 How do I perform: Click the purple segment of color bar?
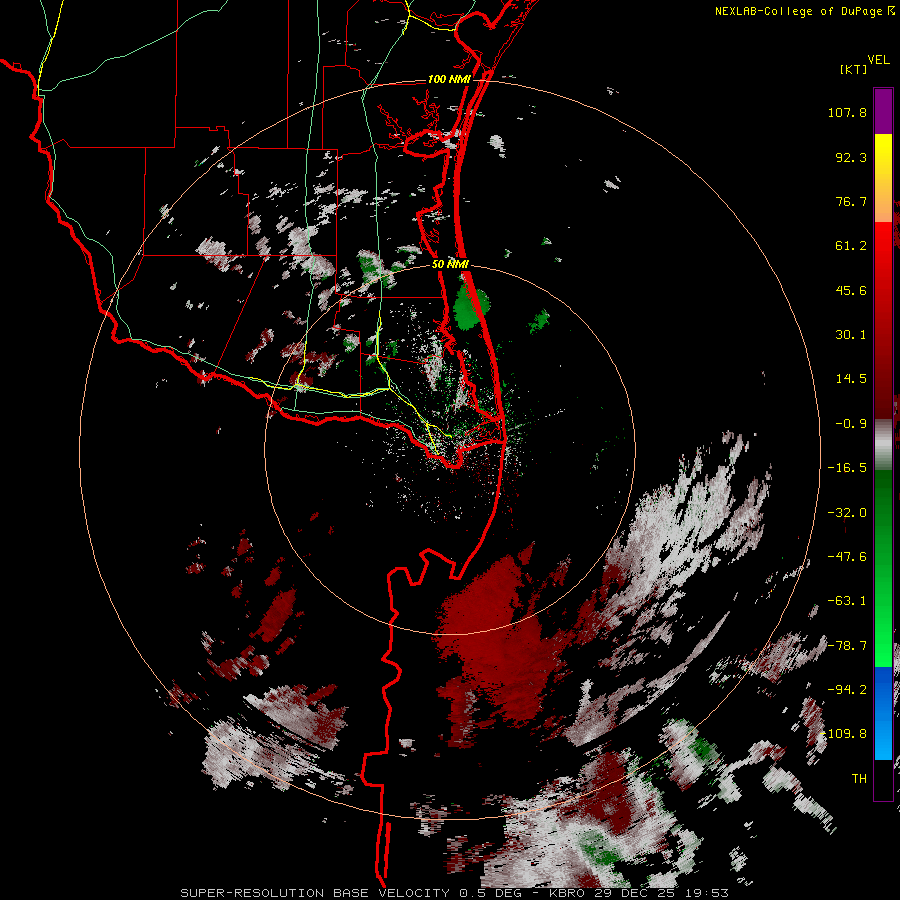pos(883,111)
